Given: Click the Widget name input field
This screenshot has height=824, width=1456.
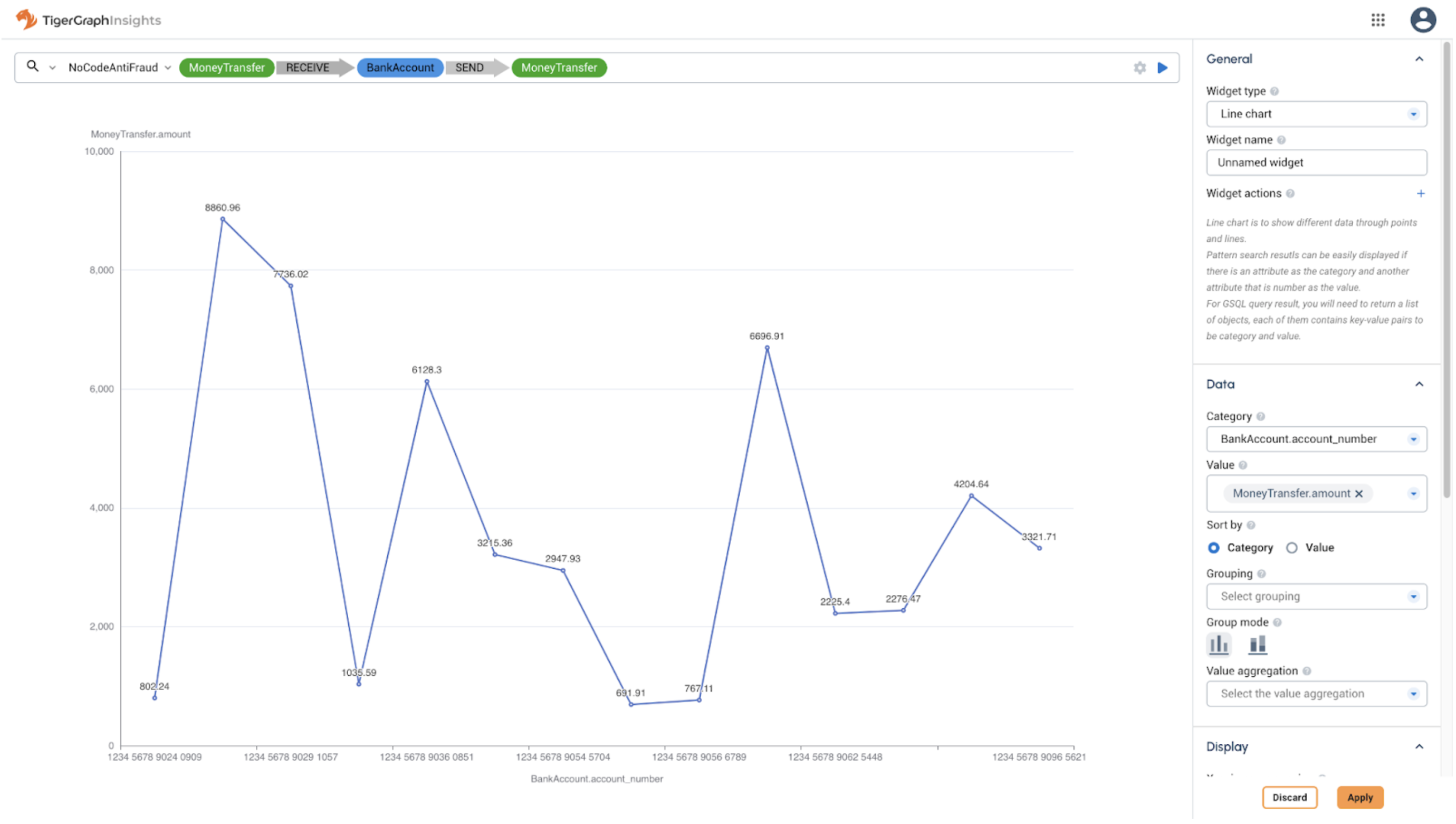Looking at the screenshot, I should point(1317,162).
